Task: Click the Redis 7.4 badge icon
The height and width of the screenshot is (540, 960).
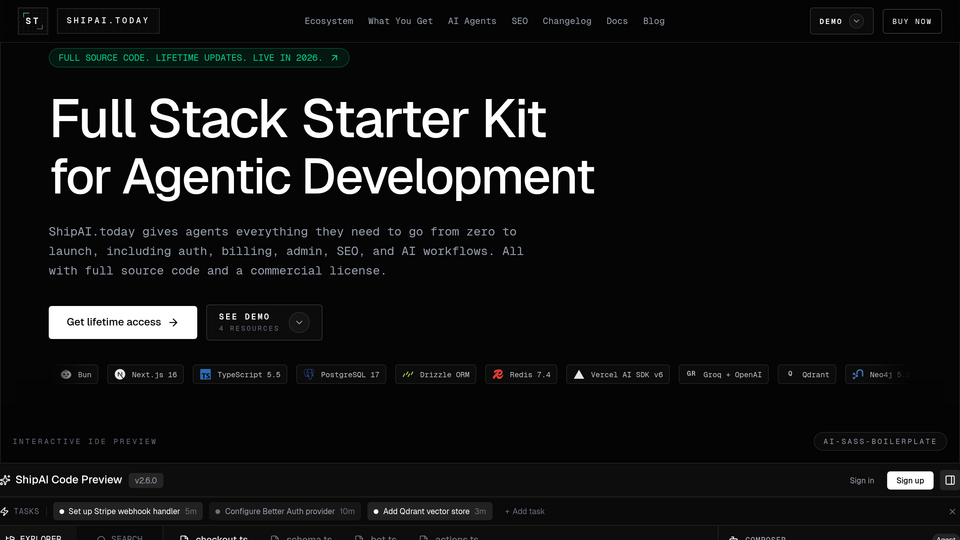Action: point(498,374)
